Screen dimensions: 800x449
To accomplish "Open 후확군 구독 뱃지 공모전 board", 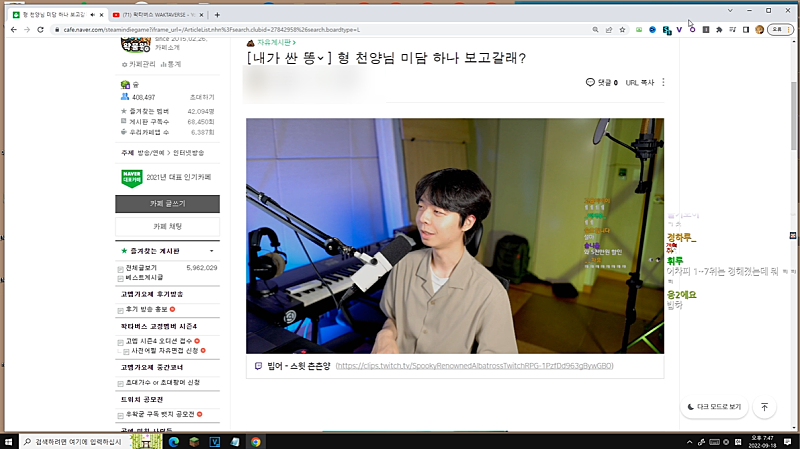I will [x=160, y=414].
